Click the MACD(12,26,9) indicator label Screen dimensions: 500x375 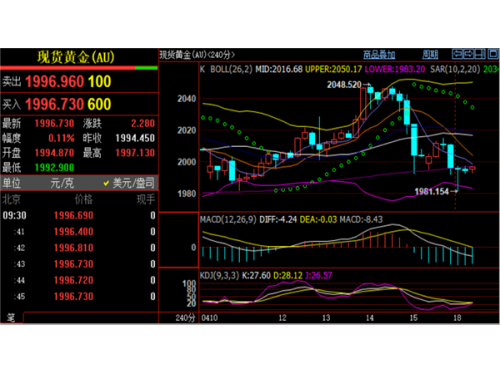[x=228, y=219]
